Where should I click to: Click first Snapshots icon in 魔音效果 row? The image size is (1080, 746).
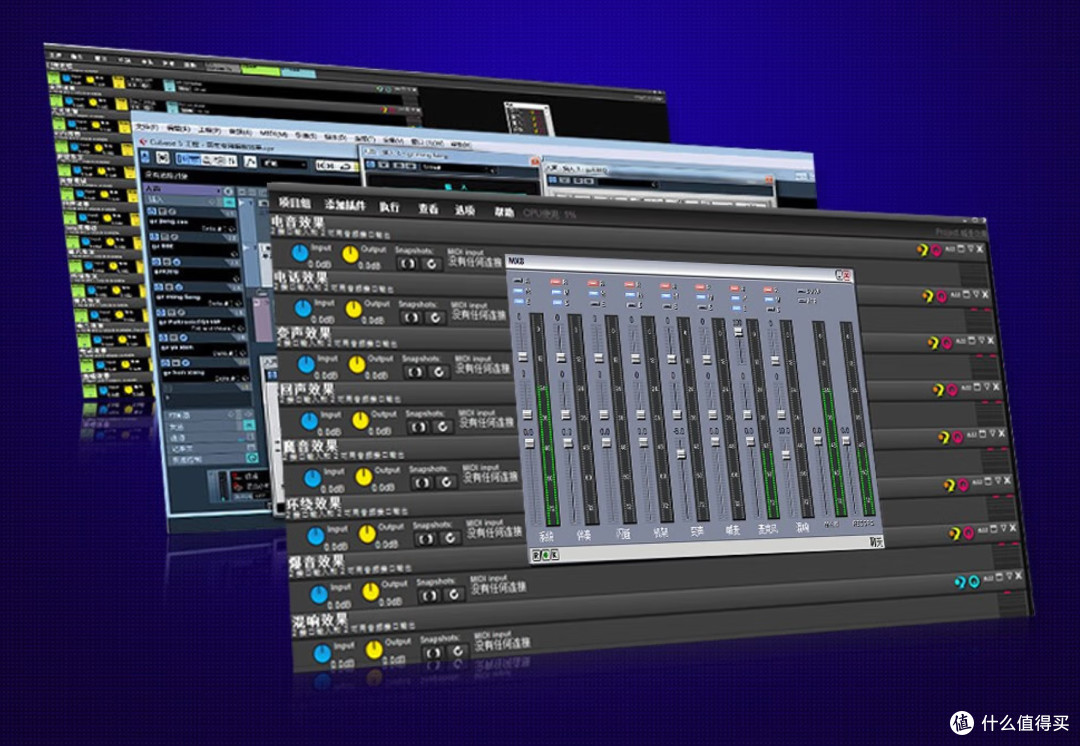click(422, 483)
